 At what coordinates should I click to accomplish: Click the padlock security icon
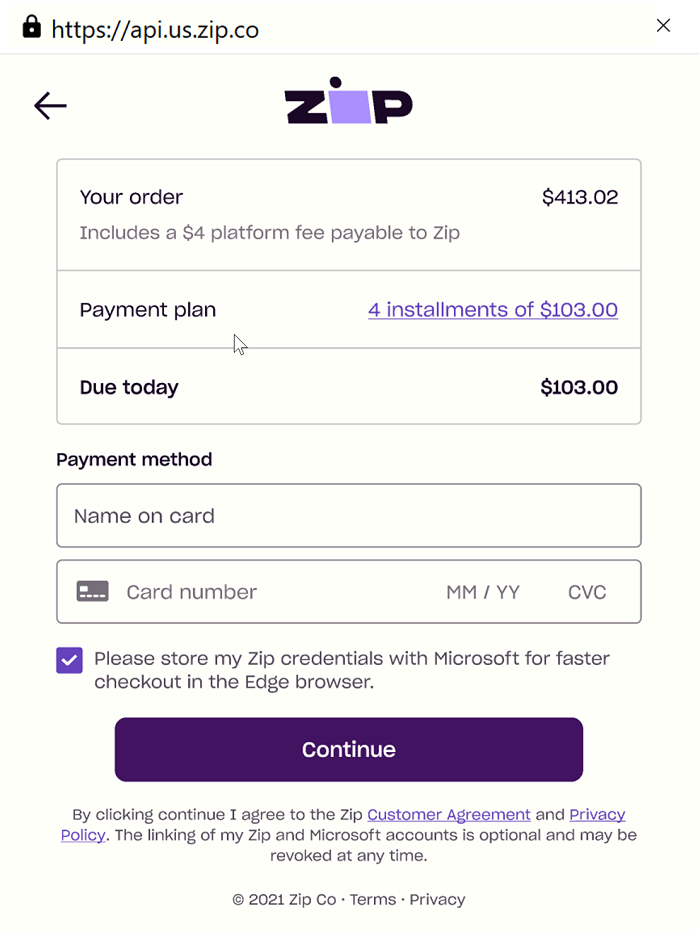click(x=32, y=27)
